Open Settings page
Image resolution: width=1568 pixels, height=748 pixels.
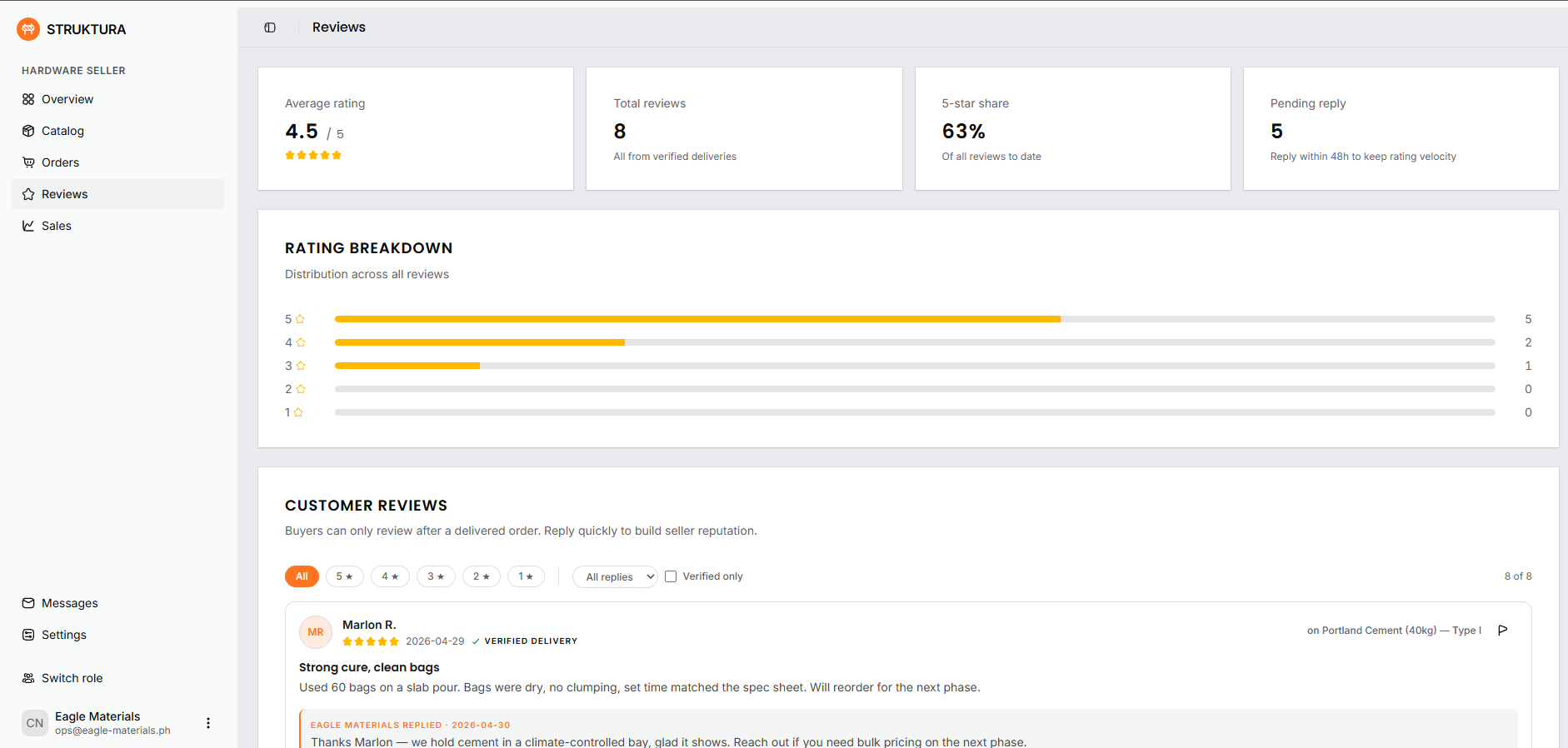(x=118, y=635)
